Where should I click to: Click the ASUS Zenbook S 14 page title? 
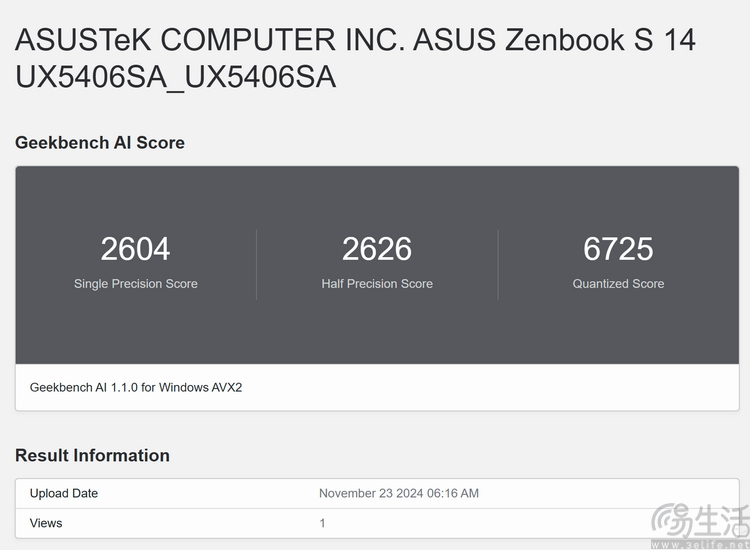[355, 58]
